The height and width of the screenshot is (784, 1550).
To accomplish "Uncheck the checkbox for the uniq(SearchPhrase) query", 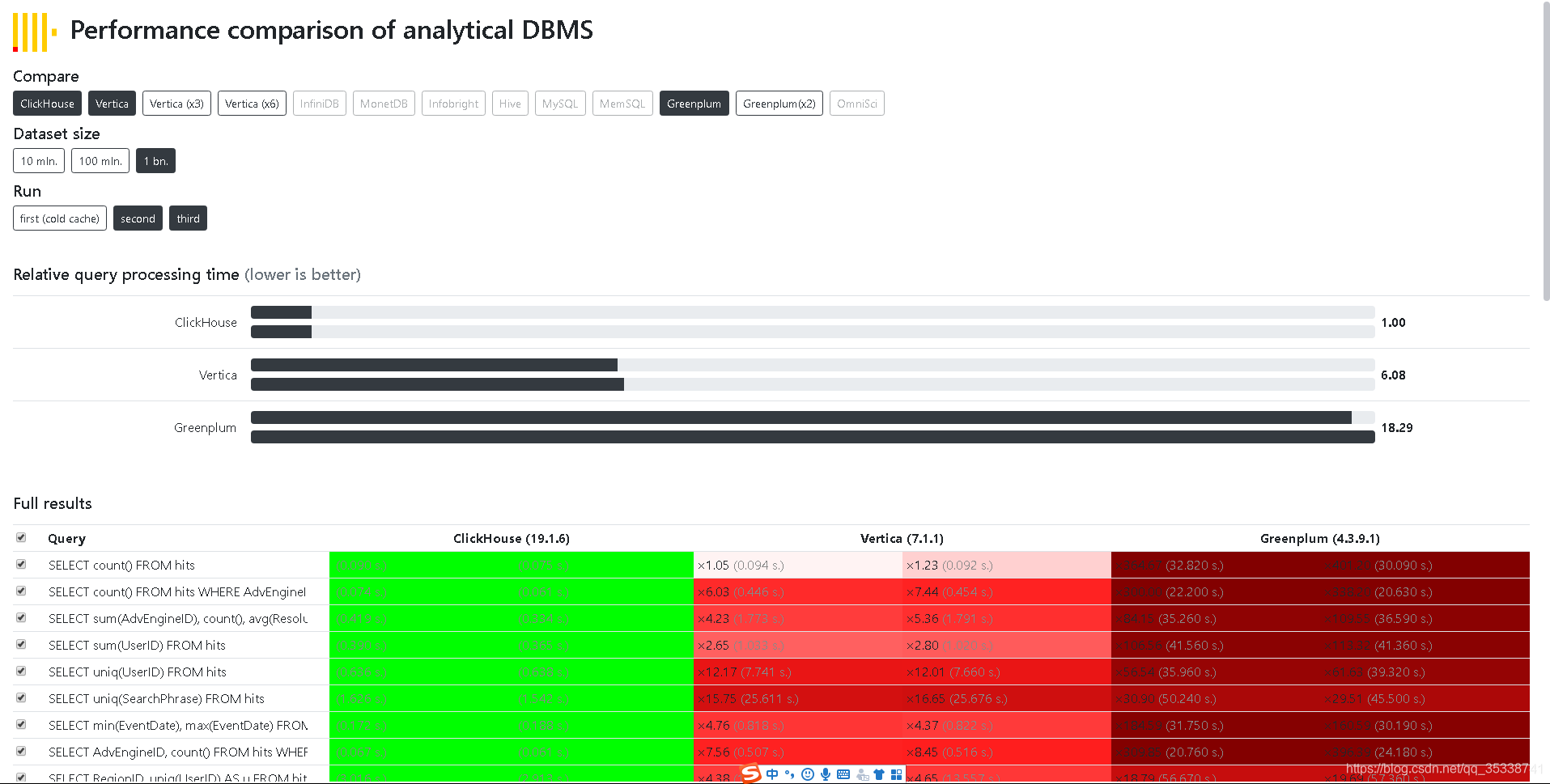I will pos(21,697).
